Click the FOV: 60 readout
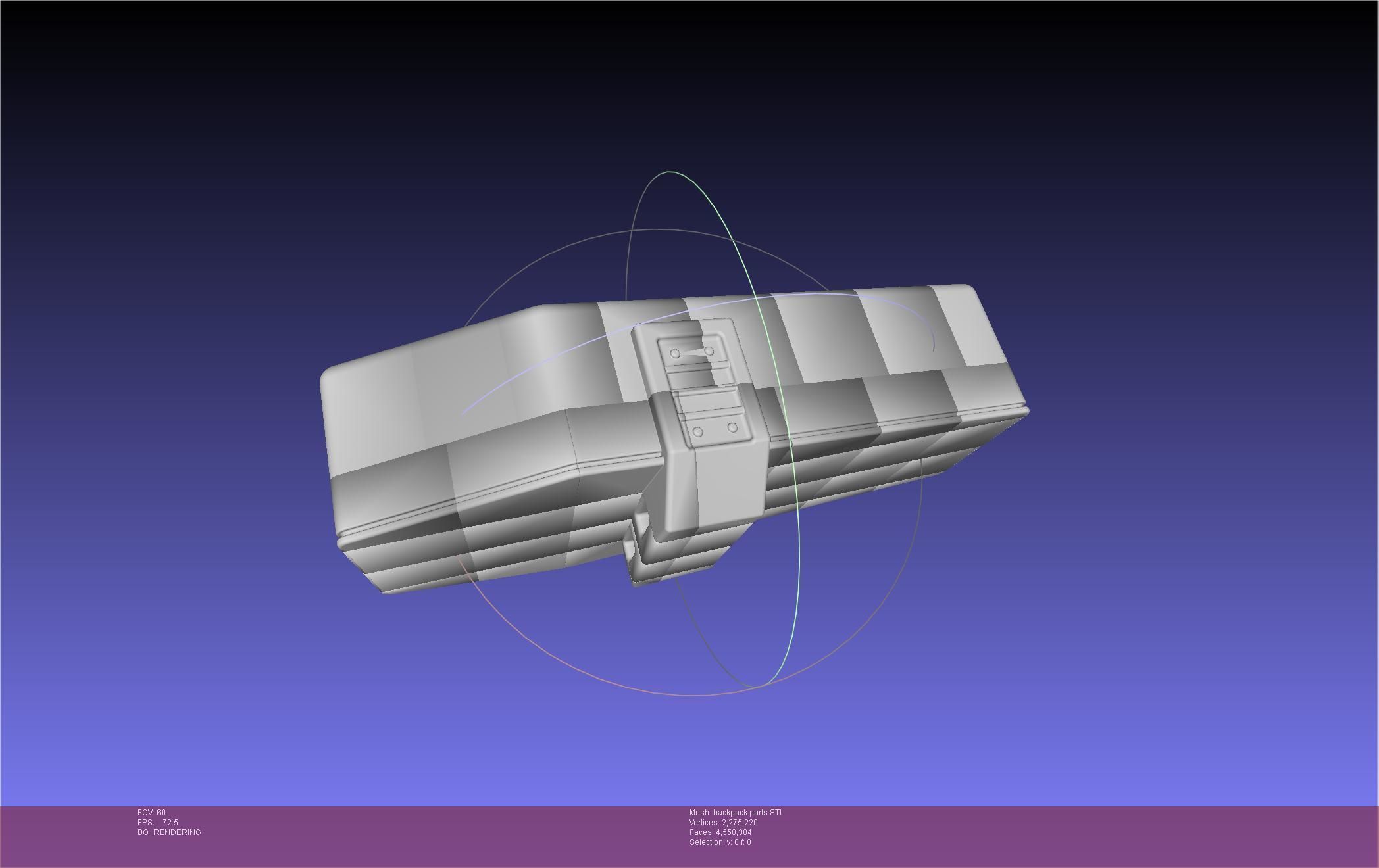1379x868 pixels. click(151, 813)
